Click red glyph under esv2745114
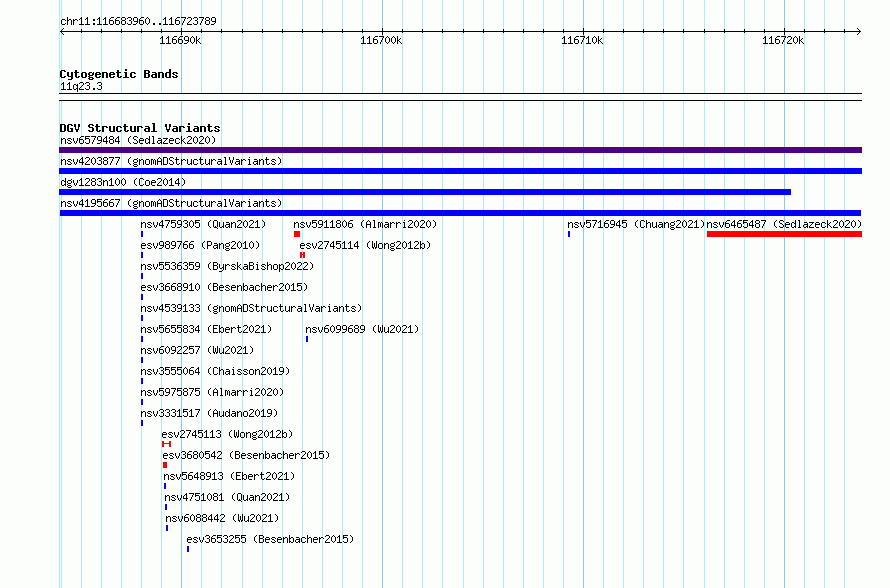Screen dimensions: 890x588 (x=303, y=255)
